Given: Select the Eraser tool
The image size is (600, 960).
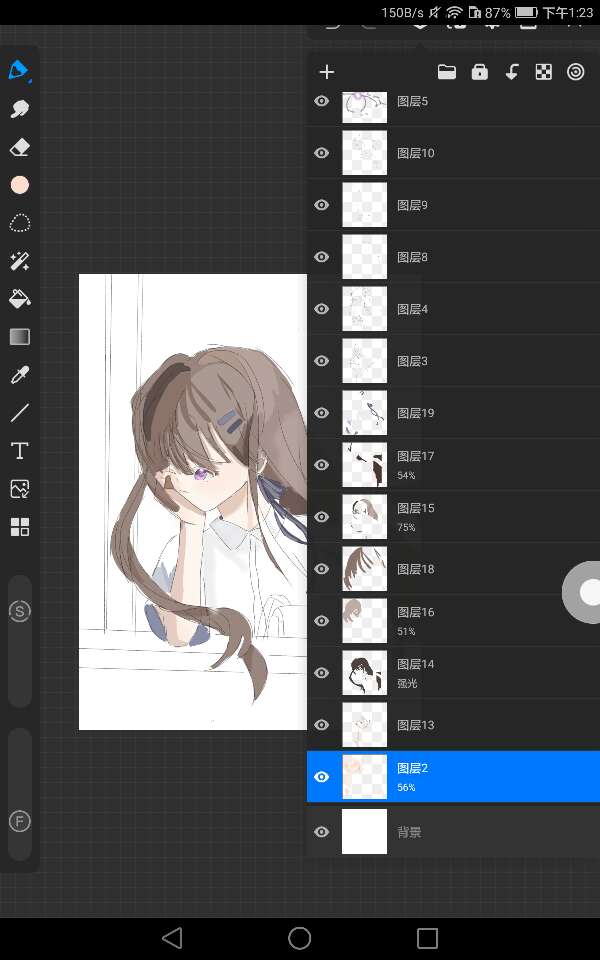Looking at the screenshot, I should coord(20,148).
